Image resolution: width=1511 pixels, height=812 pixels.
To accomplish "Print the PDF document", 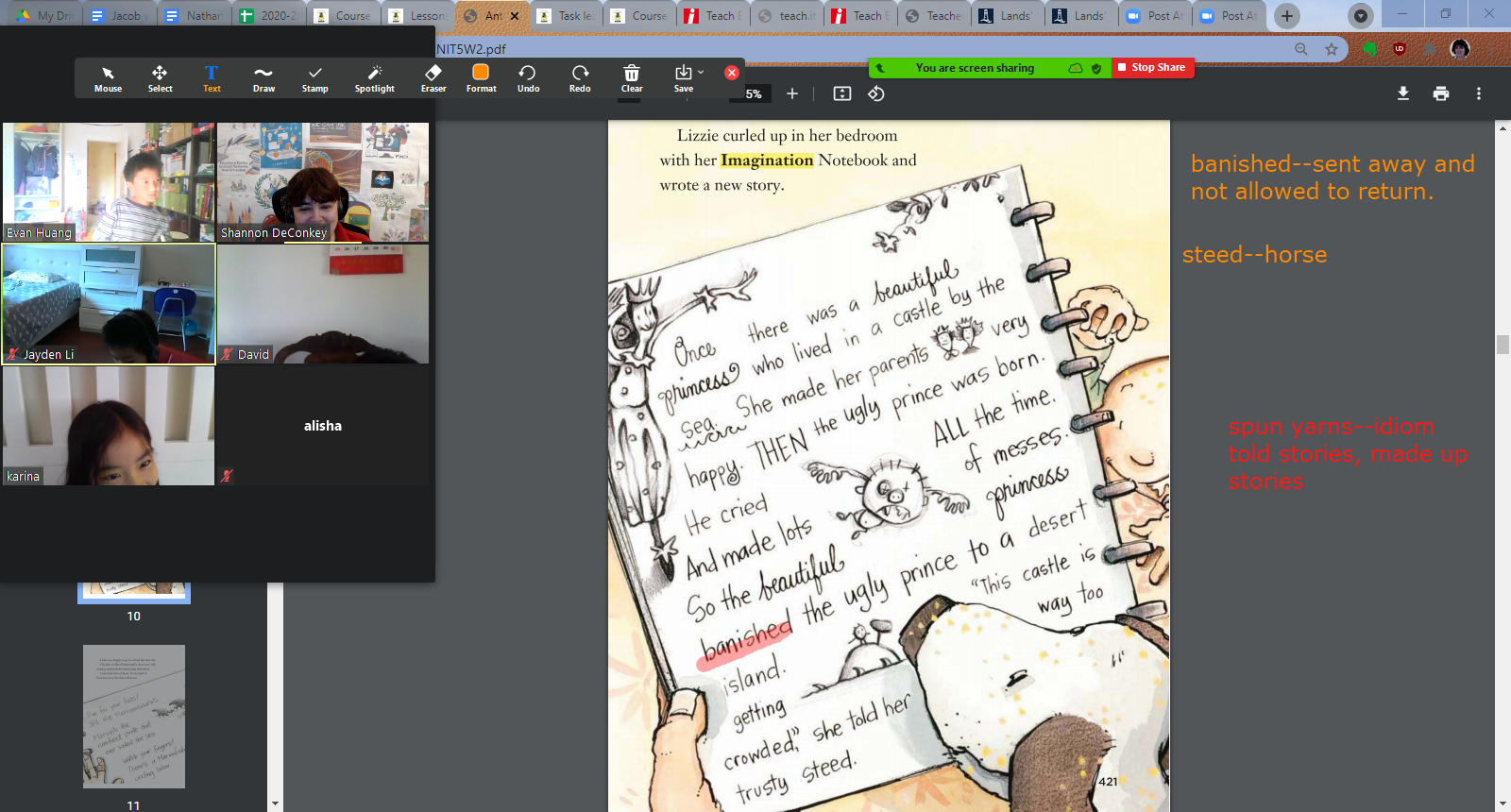I will pos(1441,93).
